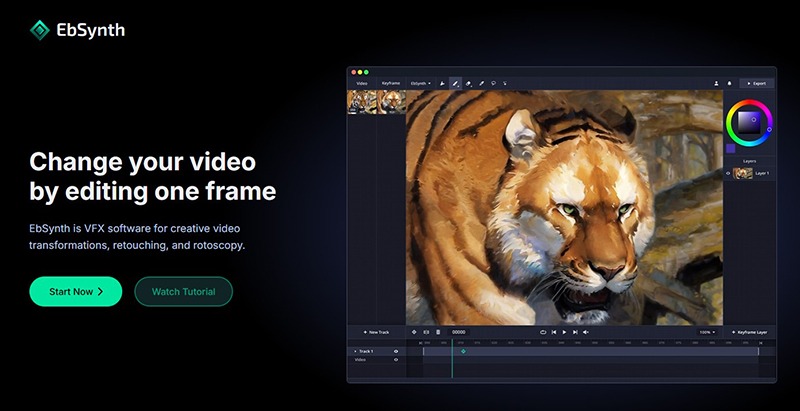The width and height of the screenshot is (800, 411).
Task: Pick a shade in the color wheel's inner square
Action: 749,122
